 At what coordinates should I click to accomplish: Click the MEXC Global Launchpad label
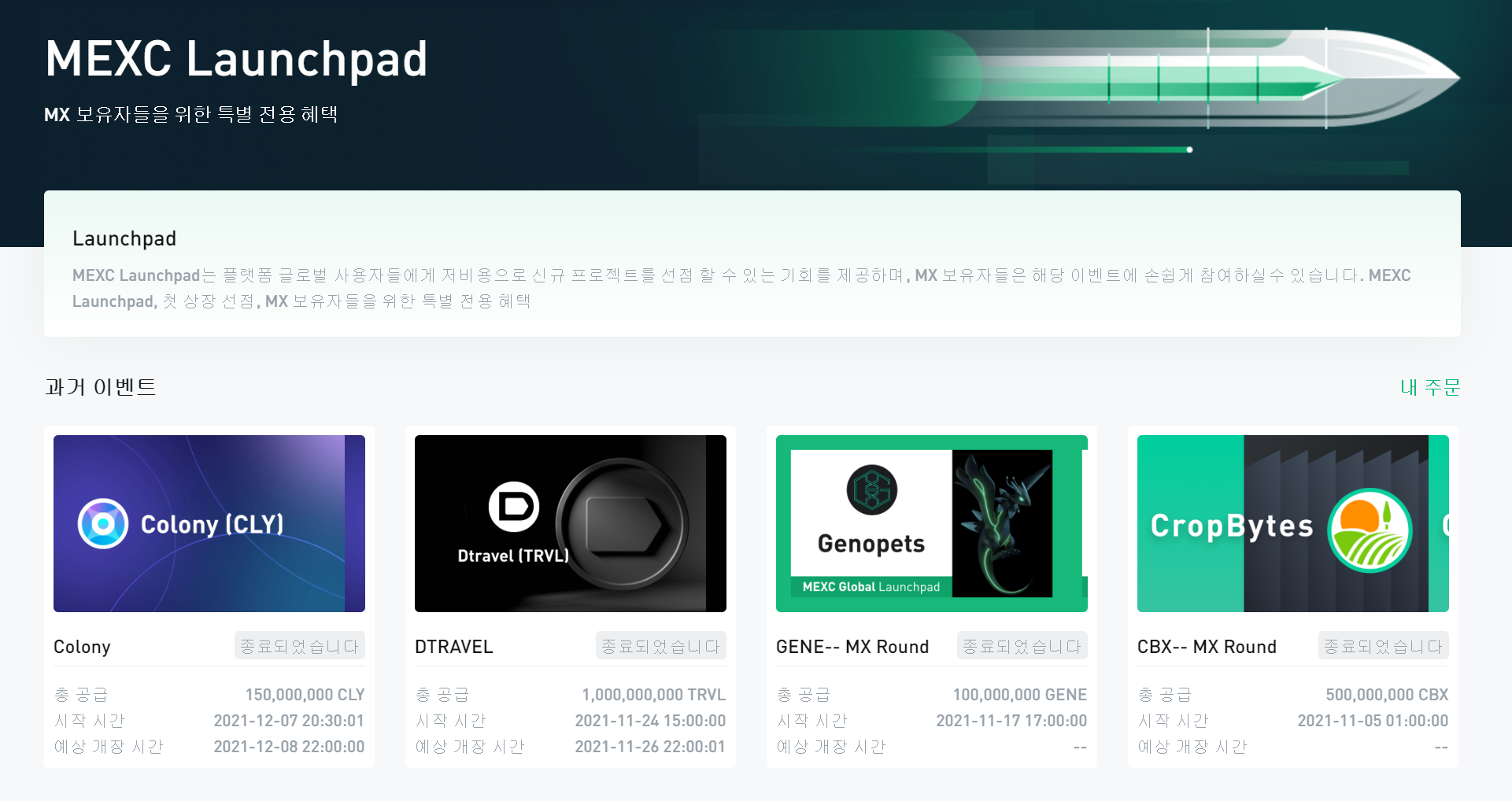(x=871, y=587)
